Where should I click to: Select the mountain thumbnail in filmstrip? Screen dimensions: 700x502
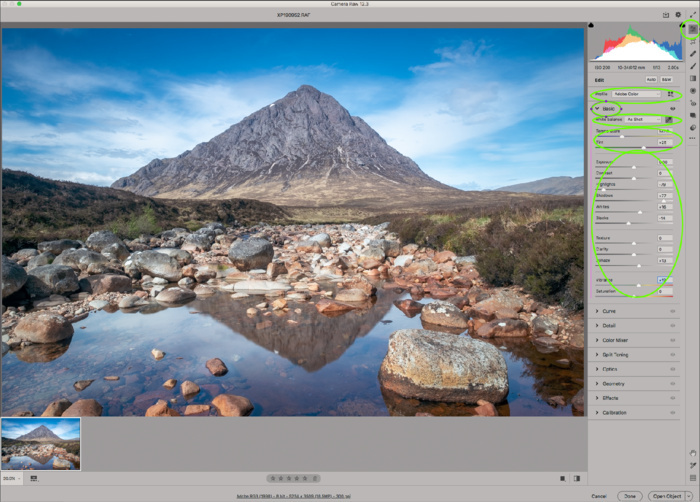[41, 444]
